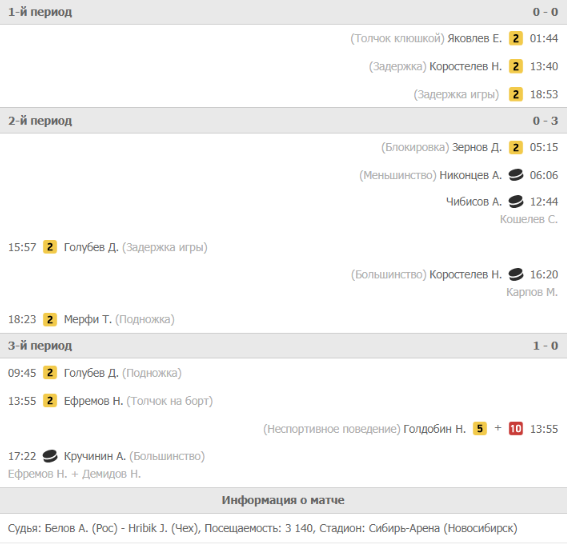567x544 pixels.
Task: Select the 1-й период header row
Action: 284,12
